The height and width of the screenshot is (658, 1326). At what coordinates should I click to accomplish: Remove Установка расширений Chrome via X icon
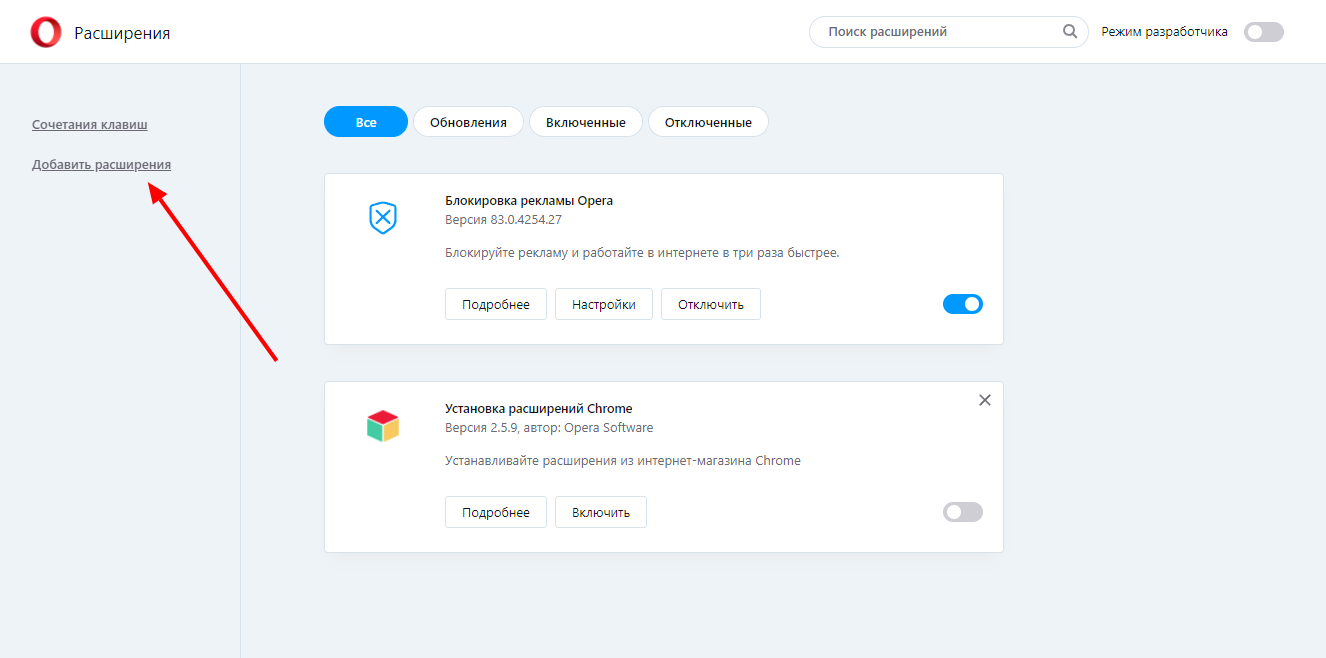coord(985,400)
